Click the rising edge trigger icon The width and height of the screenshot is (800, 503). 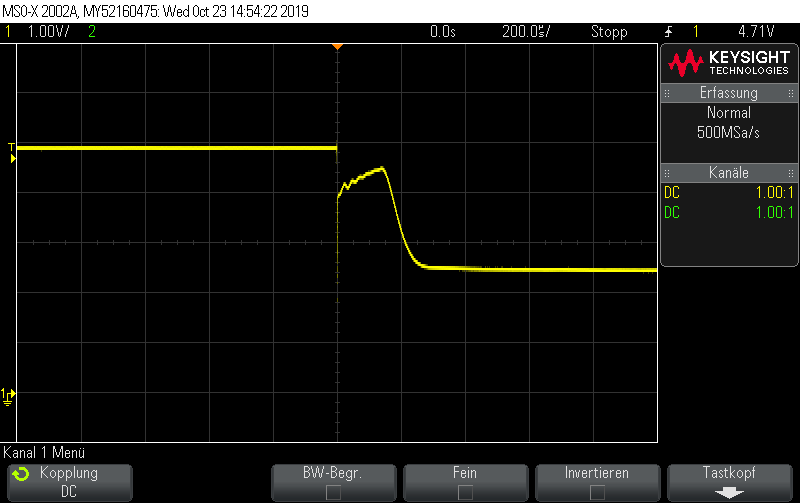[x=669, y=32]
